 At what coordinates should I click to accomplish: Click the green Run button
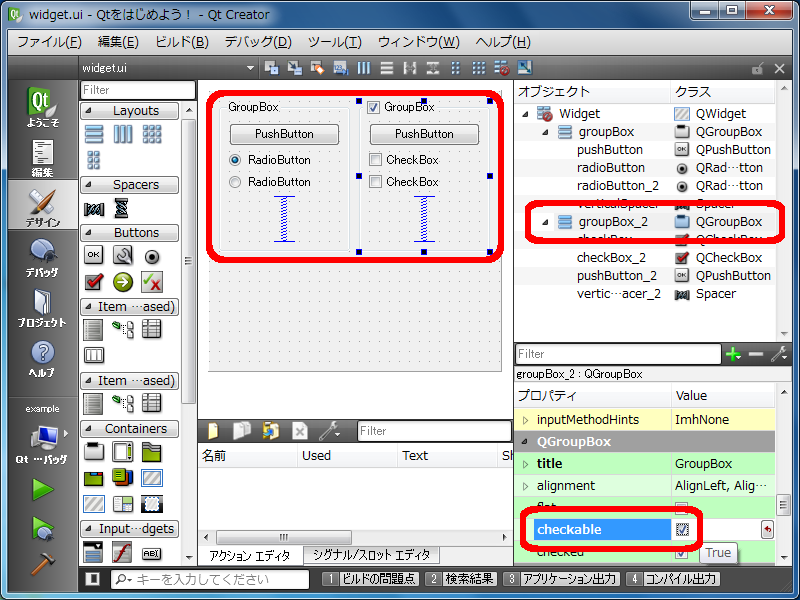pos(42,489)
